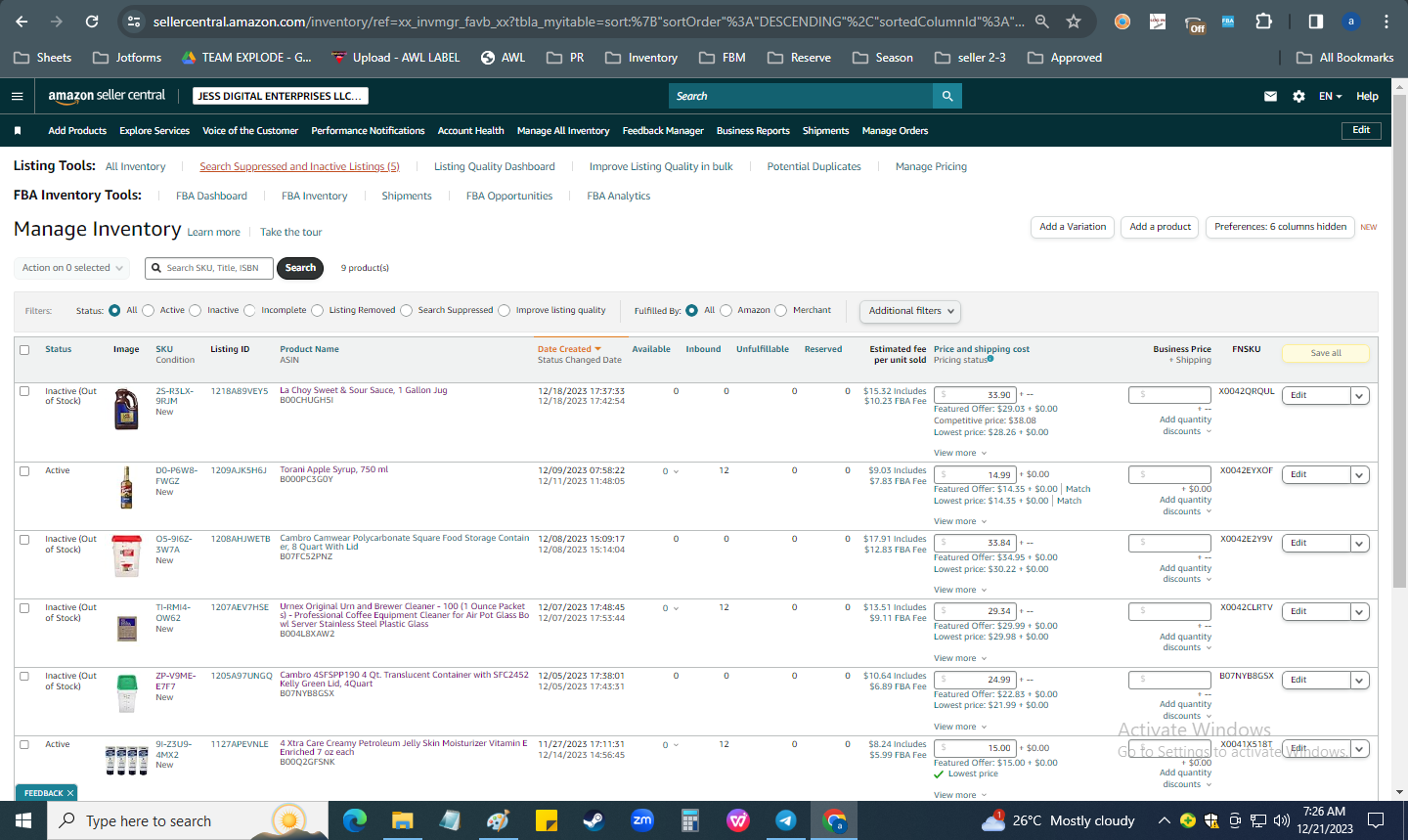Open the browser side panel icon

coord(1316,21)
